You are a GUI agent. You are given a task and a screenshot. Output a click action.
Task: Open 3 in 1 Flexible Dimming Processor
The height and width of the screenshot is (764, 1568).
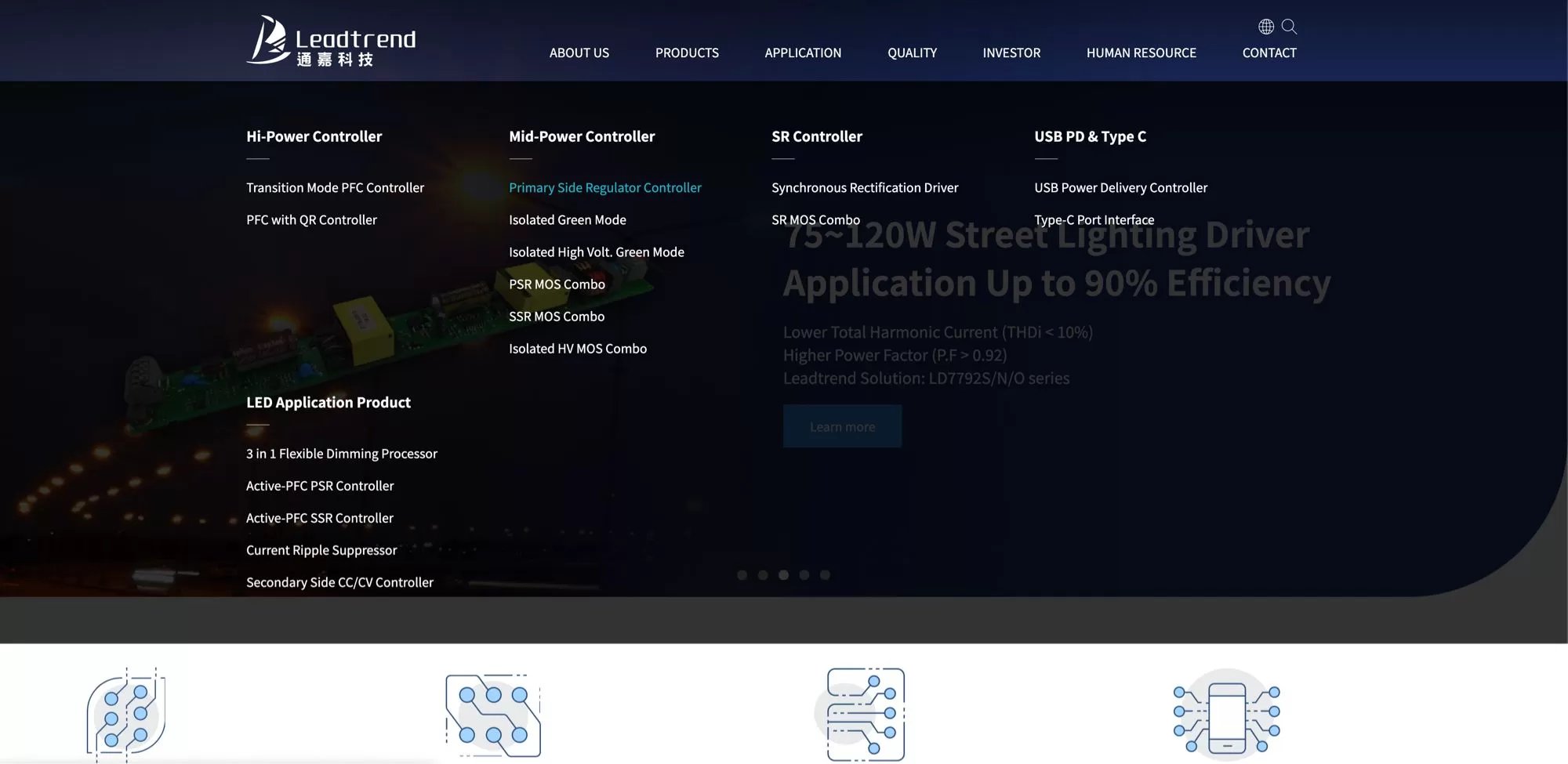tap(342, 454)
